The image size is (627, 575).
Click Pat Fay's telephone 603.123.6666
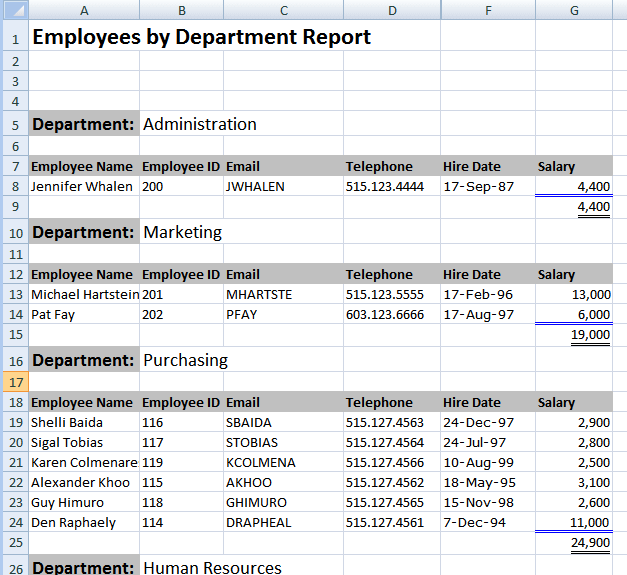click(385, 315)
